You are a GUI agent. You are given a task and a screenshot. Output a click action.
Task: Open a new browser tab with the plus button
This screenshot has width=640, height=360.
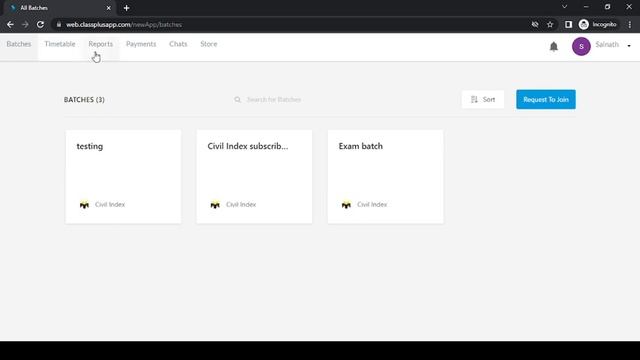(127, 8)
